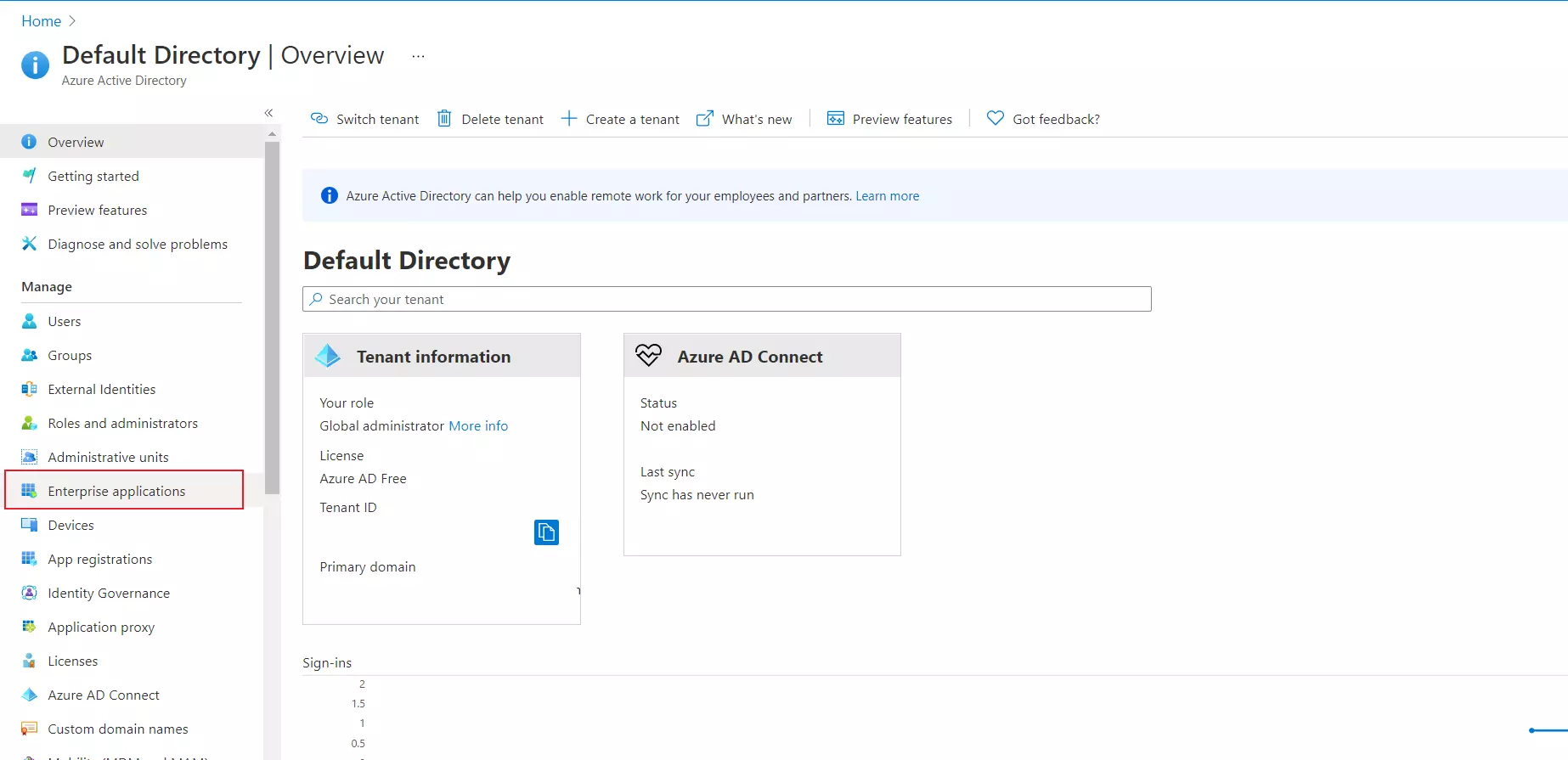Collapse the sidebar with double chevron
Screen dimensions: 1568x760
268,113
